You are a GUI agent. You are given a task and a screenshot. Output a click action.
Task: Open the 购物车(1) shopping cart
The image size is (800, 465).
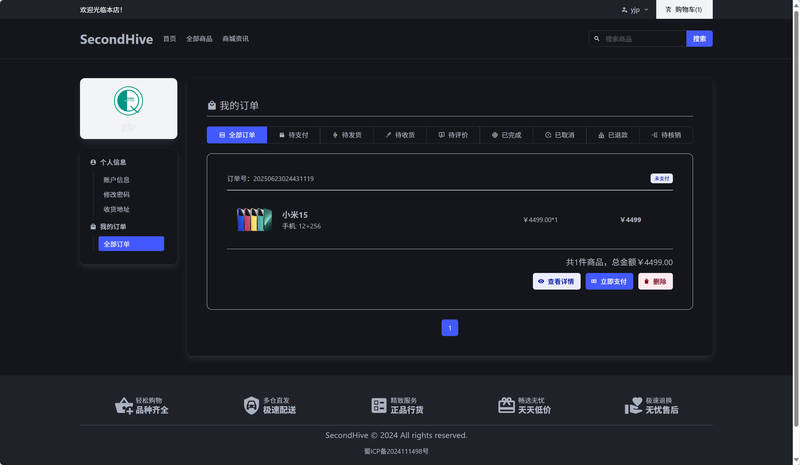pyautogui.click(x=684, y=10)
